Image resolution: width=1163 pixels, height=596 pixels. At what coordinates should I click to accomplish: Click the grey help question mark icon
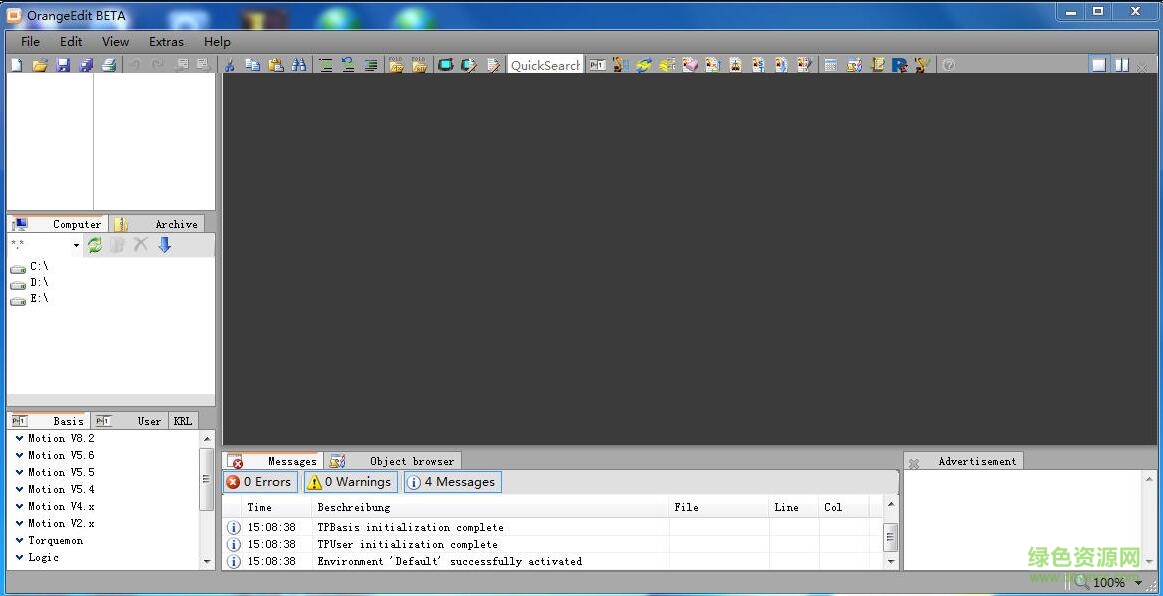pyautogui.click(x=948, y=65)
